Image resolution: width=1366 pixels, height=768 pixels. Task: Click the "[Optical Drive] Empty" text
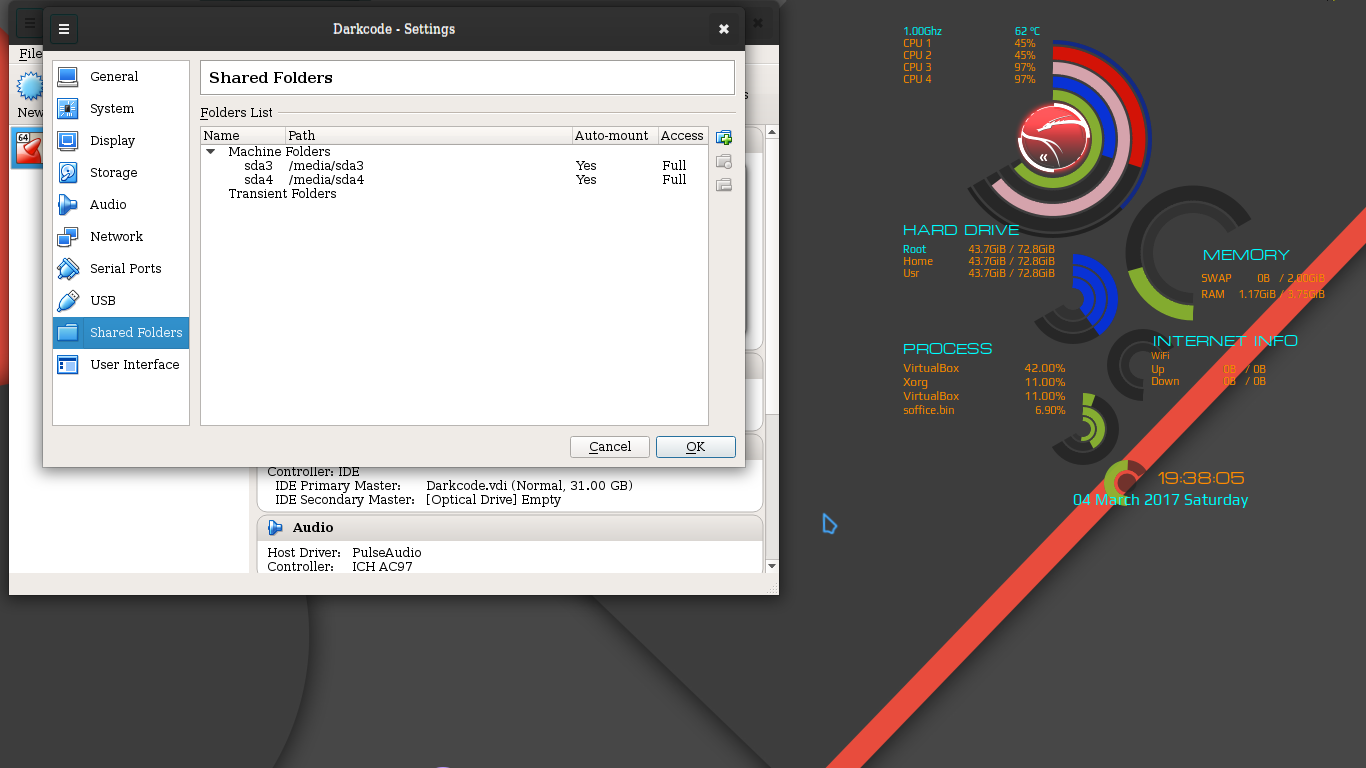pos(493,500)
